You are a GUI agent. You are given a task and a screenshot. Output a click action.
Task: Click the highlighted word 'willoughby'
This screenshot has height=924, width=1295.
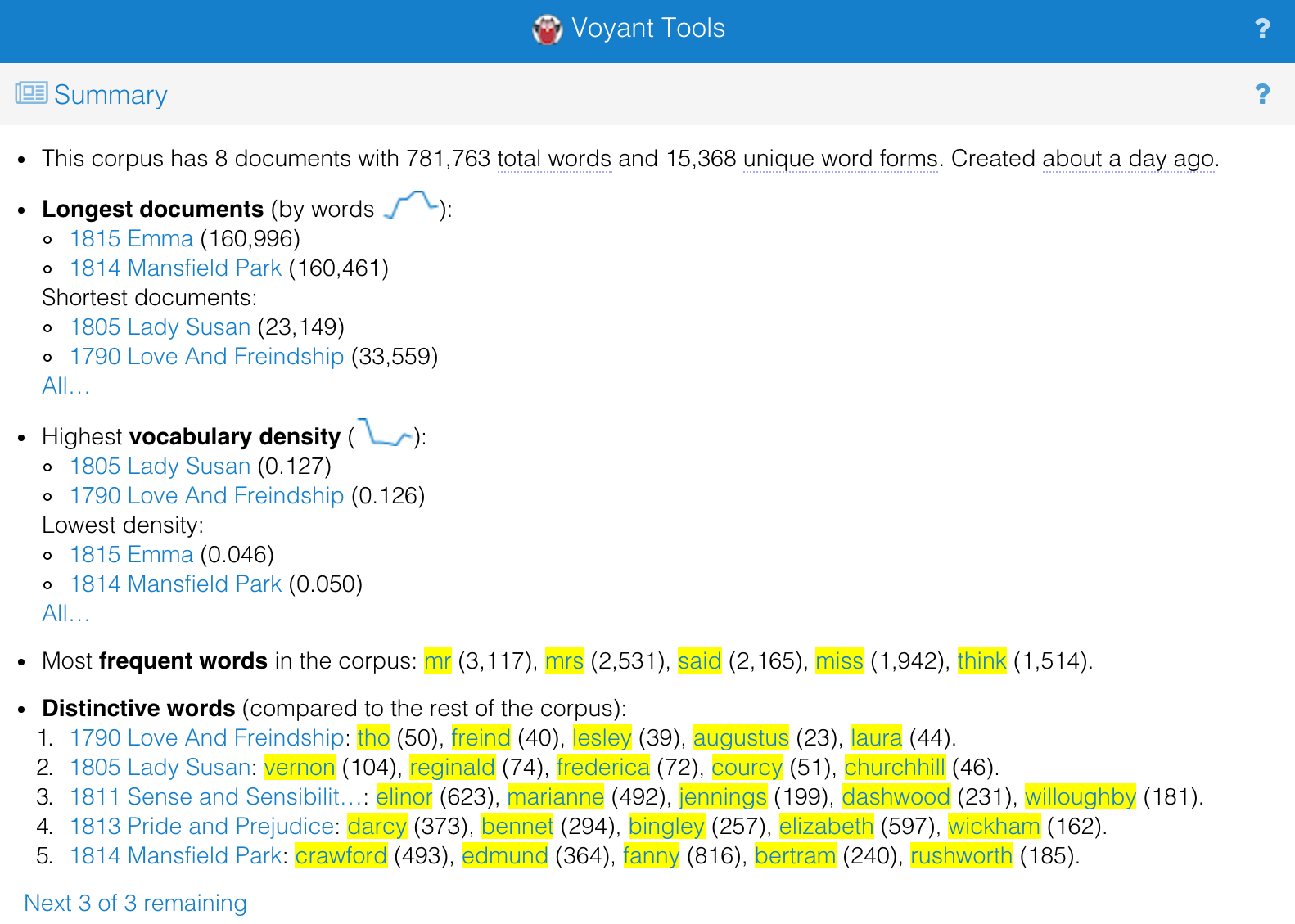coord(1080,797)
